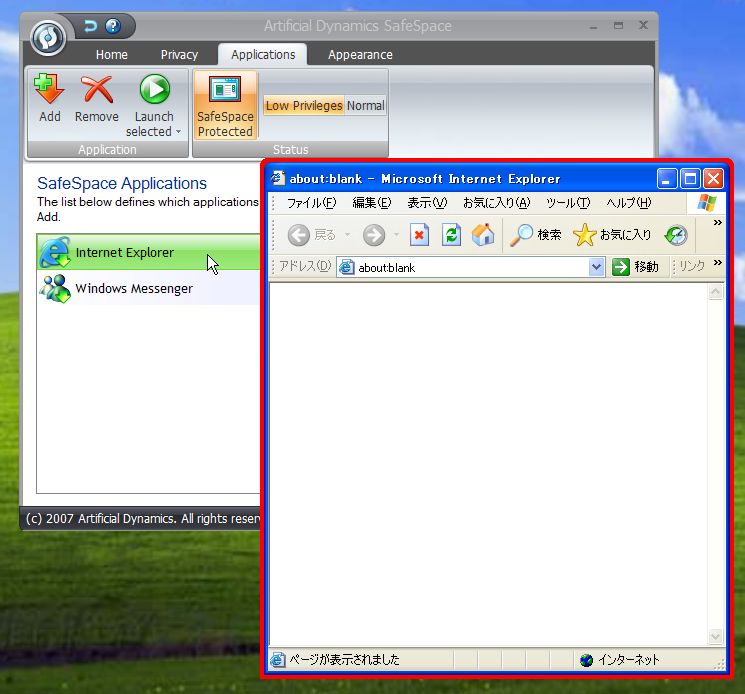
Task: Click the page icon in IE status bar
Action: tap(278, 660)
